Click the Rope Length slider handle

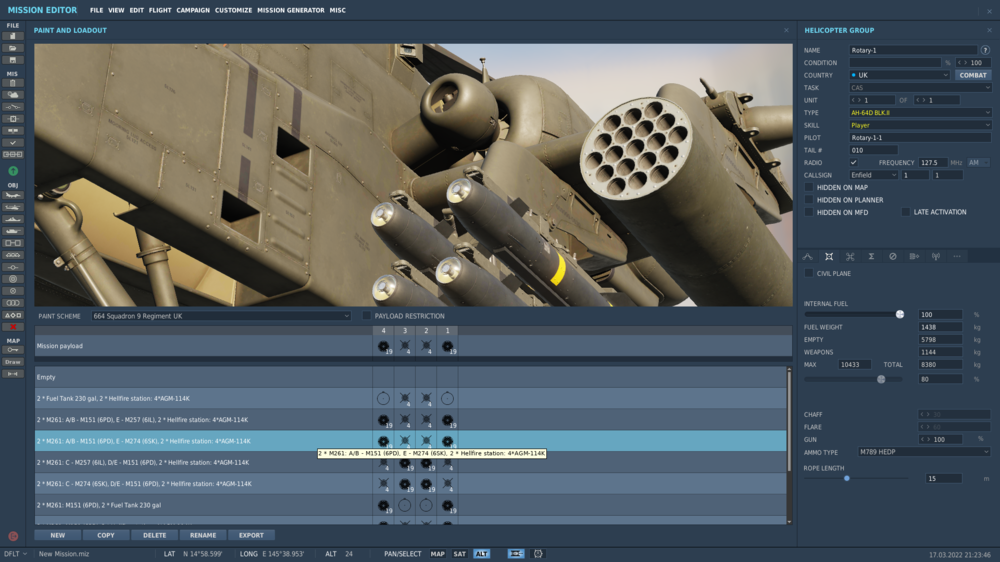click(847, 478)
